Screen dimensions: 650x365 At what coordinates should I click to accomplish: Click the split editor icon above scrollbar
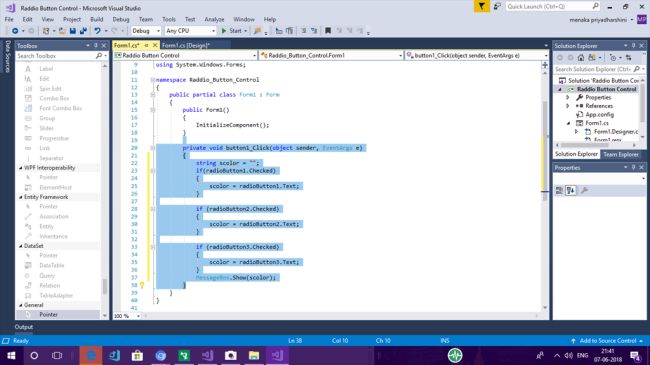pyautogui.click(x=545, y=65)
